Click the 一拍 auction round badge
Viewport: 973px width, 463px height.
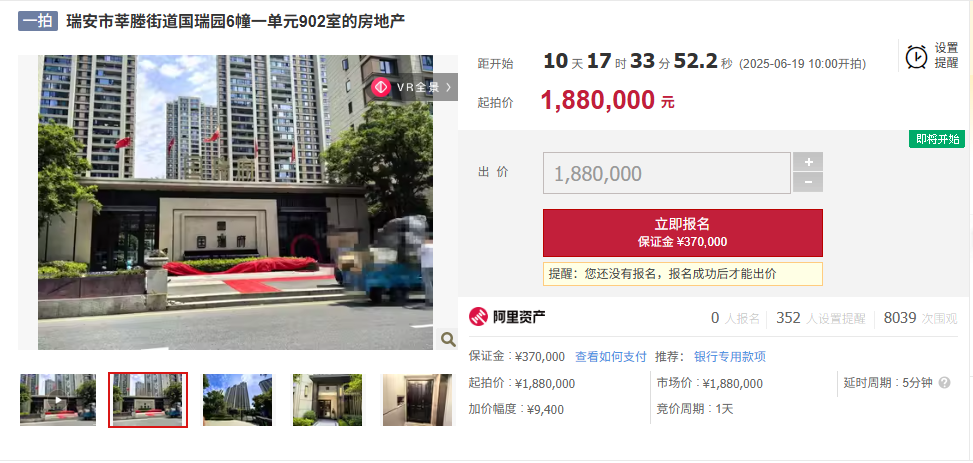tap(38, 21)
